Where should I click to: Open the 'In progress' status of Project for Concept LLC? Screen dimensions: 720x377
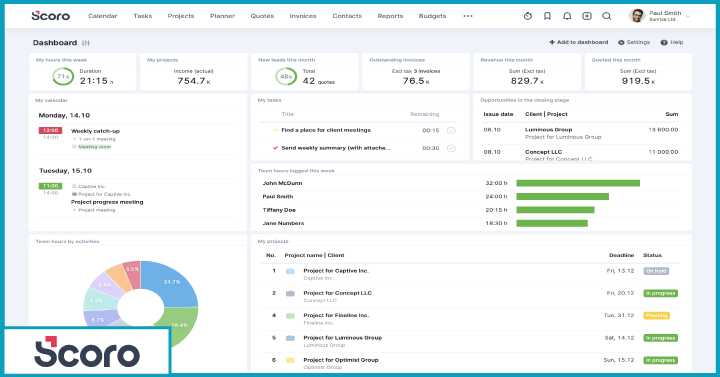[660, 293]
